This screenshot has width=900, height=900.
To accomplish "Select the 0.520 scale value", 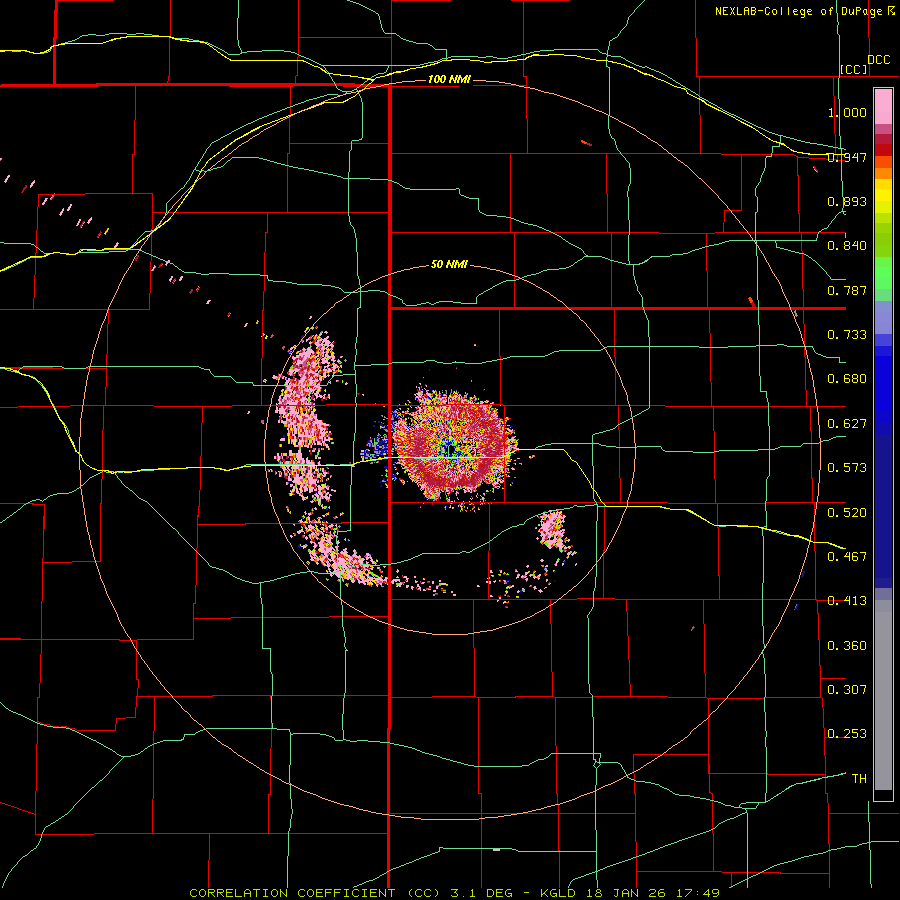I will [847, 512].
